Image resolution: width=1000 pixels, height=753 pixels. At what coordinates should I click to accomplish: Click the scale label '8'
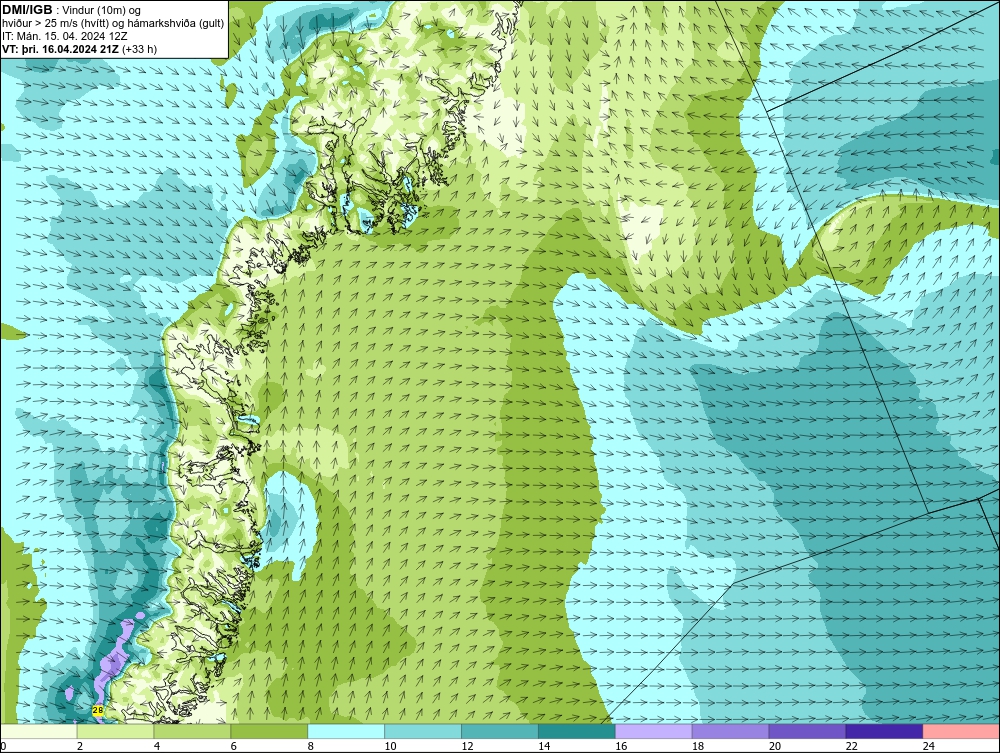coord(311,746)
